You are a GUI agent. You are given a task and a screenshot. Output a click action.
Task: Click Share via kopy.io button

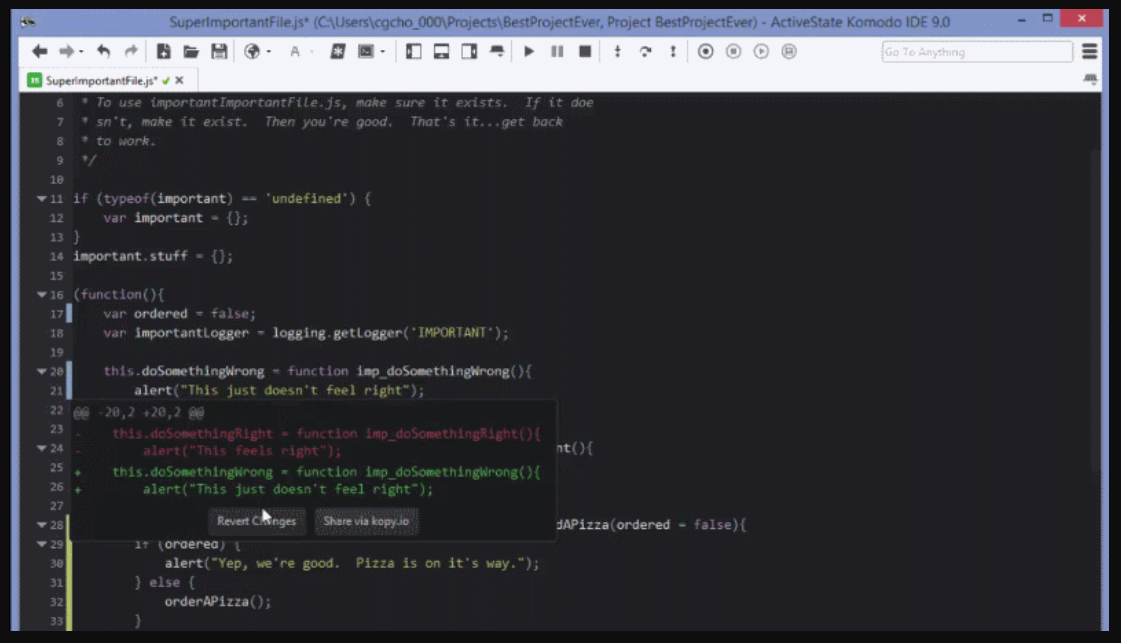coord(366,521)
